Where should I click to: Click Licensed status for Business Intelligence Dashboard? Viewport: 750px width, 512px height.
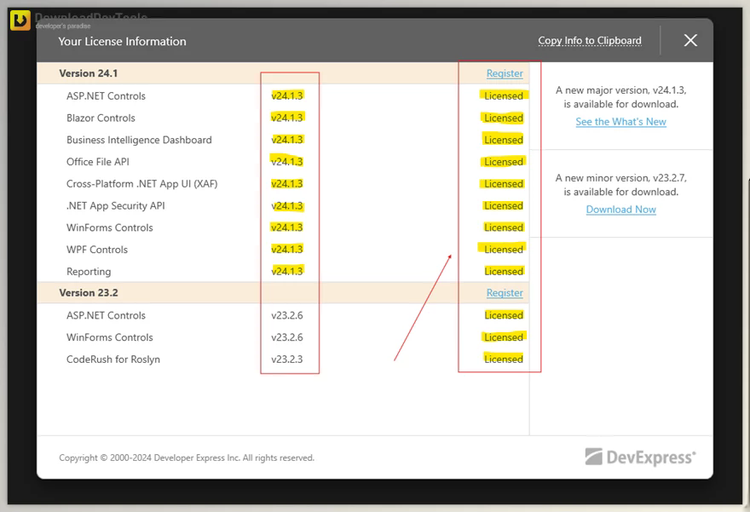pos(503,140)
